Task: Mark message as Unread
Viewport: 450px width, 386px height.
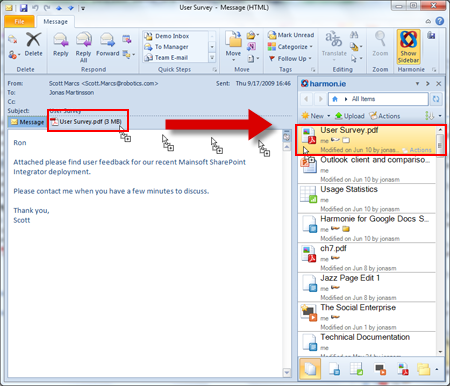Action: coord(291,35)
